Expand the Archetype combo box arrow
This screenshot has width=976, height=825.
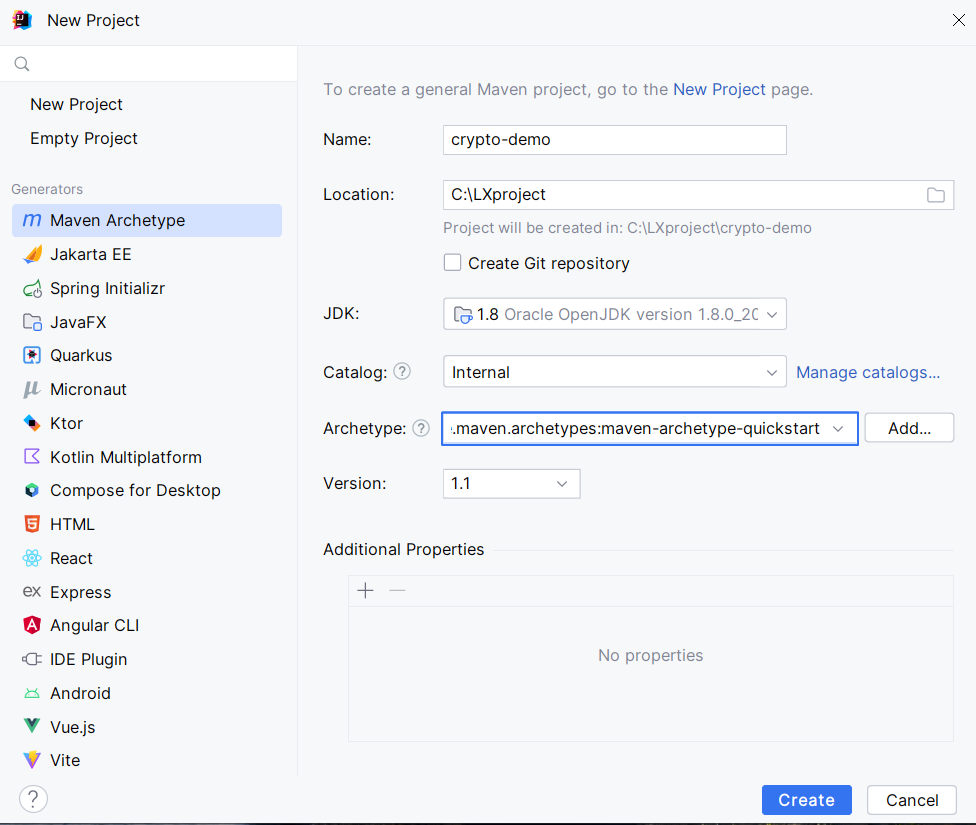pos(838,428)
